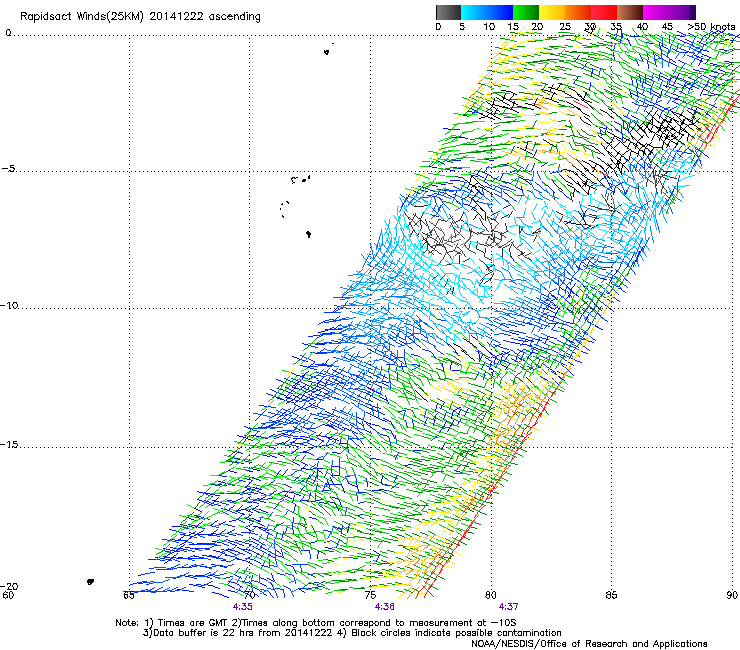Click the '>50 knots' legend label
740x650 pixels.
[711, 27]
